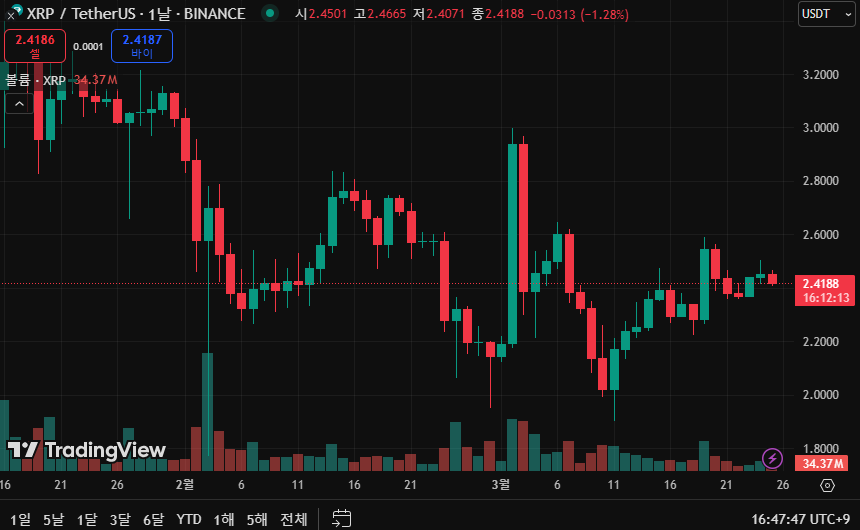Select the 3달 time range
This screenshot has height=530, width=860.
(120, 519)
